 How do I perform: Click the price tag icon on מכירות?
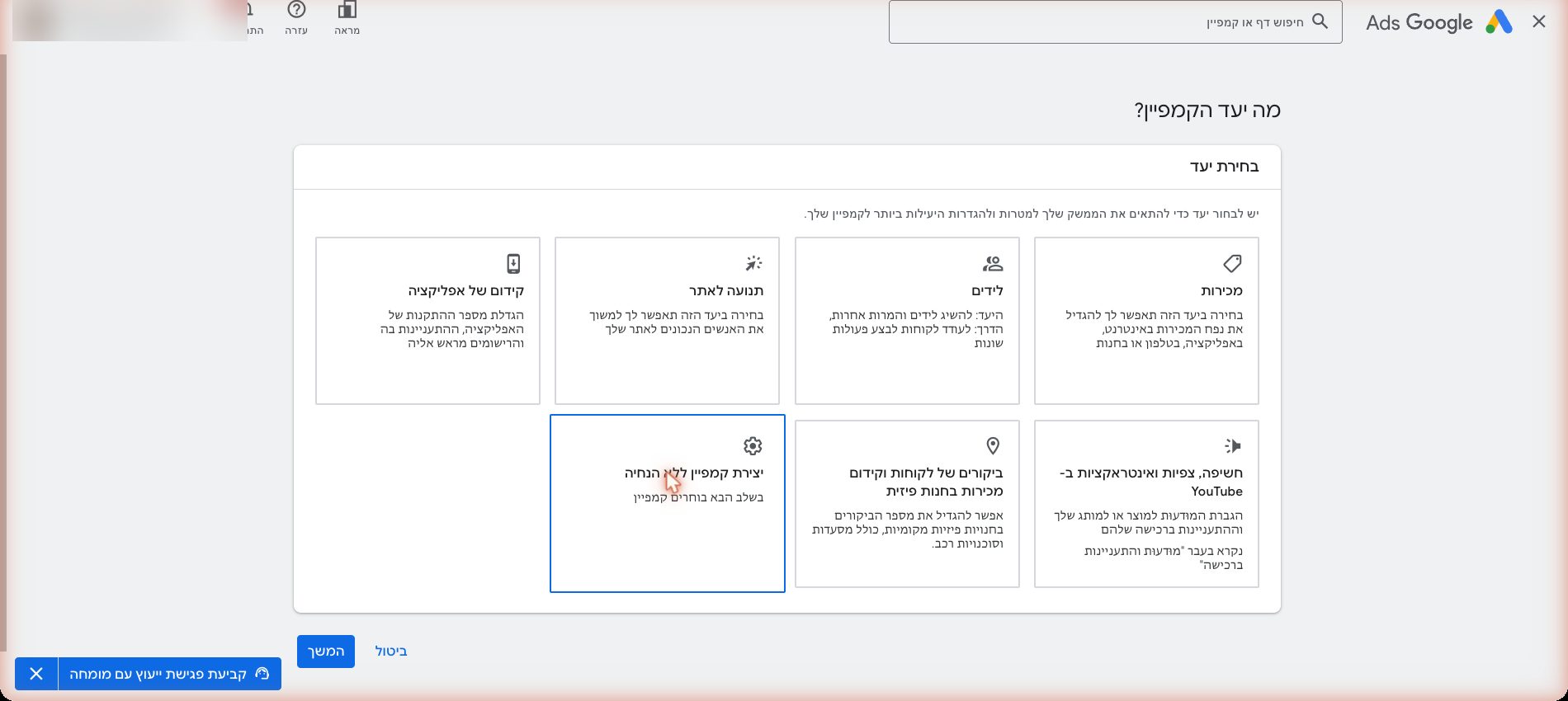(1232, 264)
